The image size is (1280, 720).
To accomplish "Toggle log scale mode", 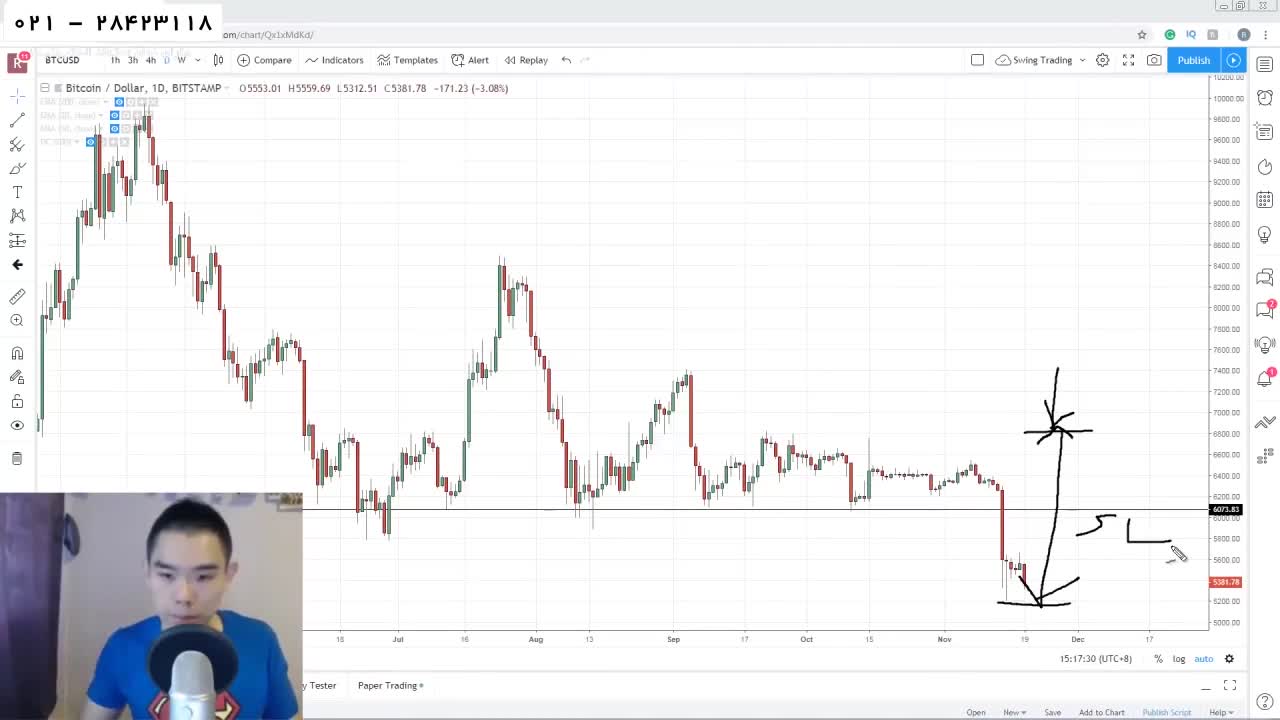I will (x=1179, y=659).
